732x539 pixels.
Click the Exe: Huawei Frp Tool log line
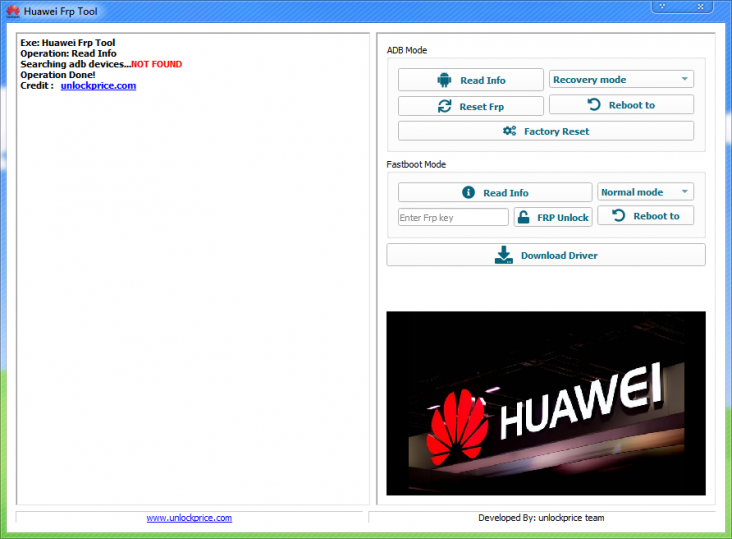(x=68, y=42)
